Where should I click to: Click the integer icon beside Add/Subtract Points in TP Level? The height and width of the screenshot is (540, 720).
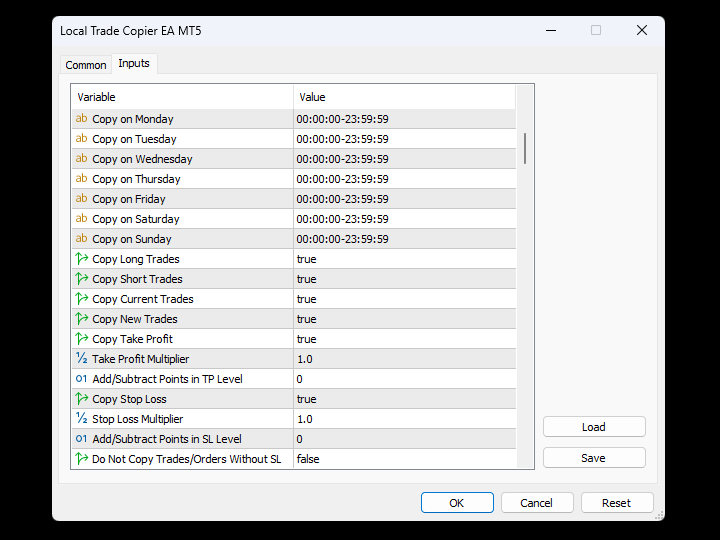click(x=81, y=379)
